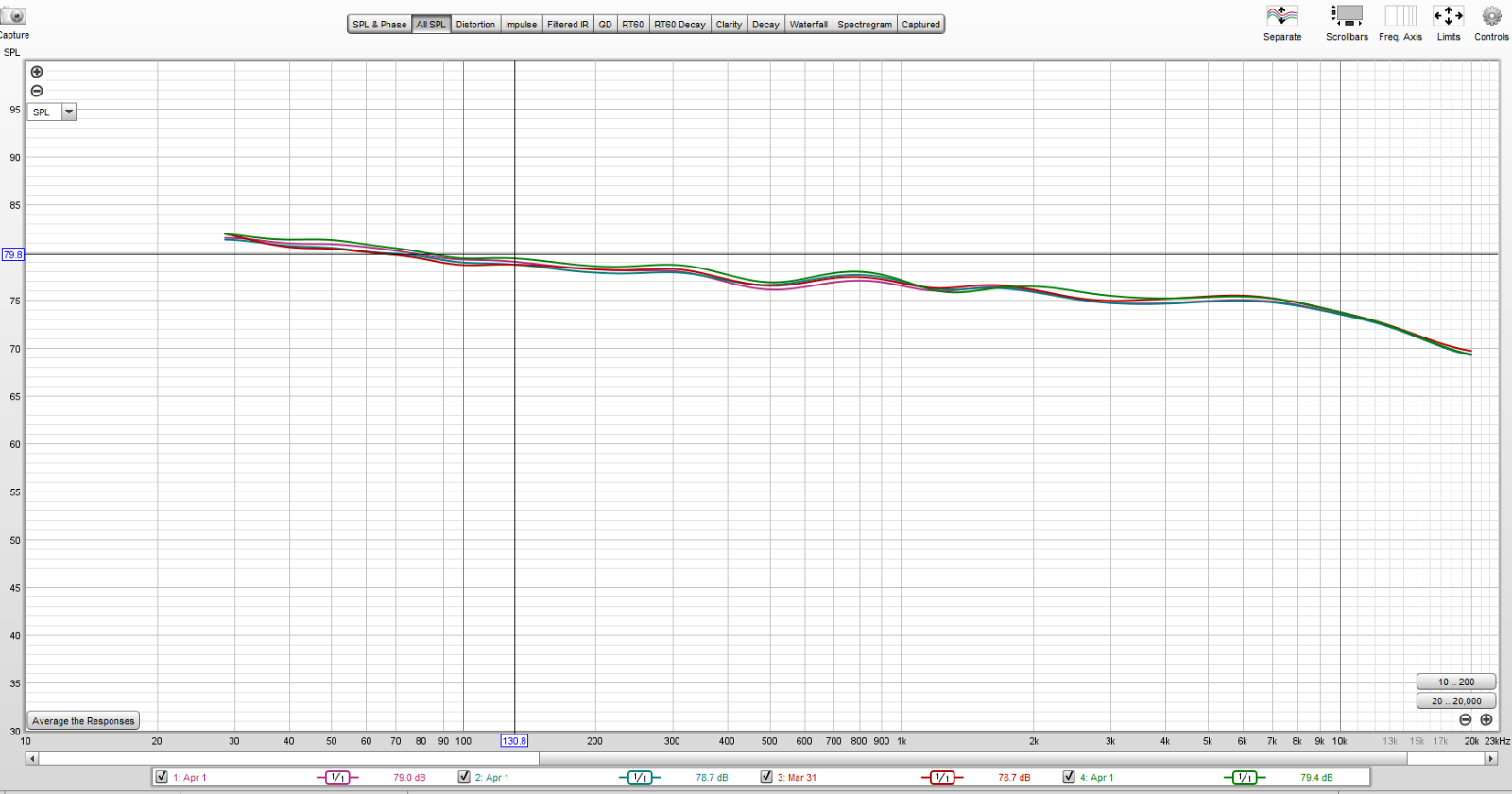Click the green smoothing swatch for trace 4

pos(1244,777)
